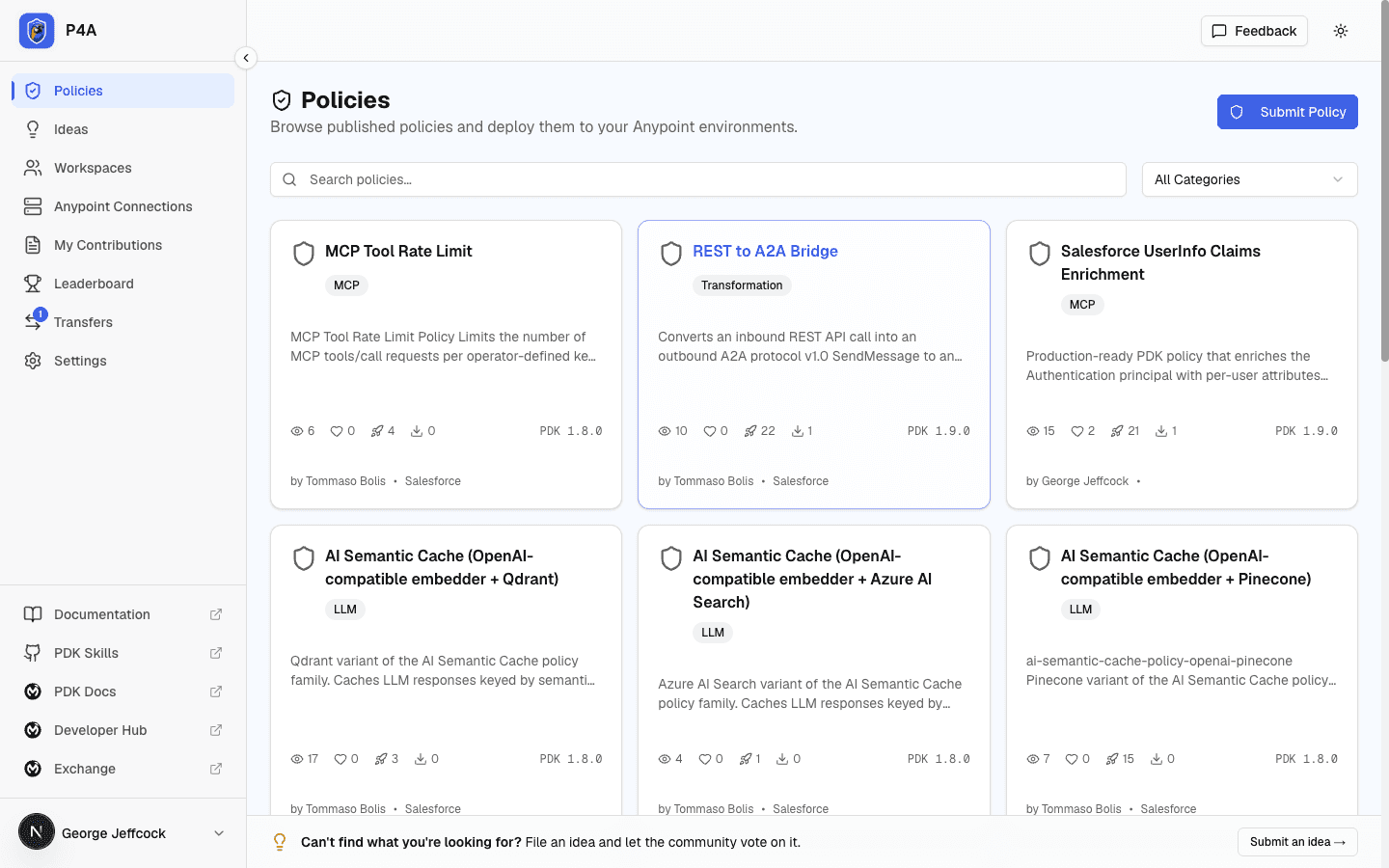The width and height of the screenshot is (1389, 868).
Task: Open AI Semantic Cache Azure AI Search policy
Action: 812,579
